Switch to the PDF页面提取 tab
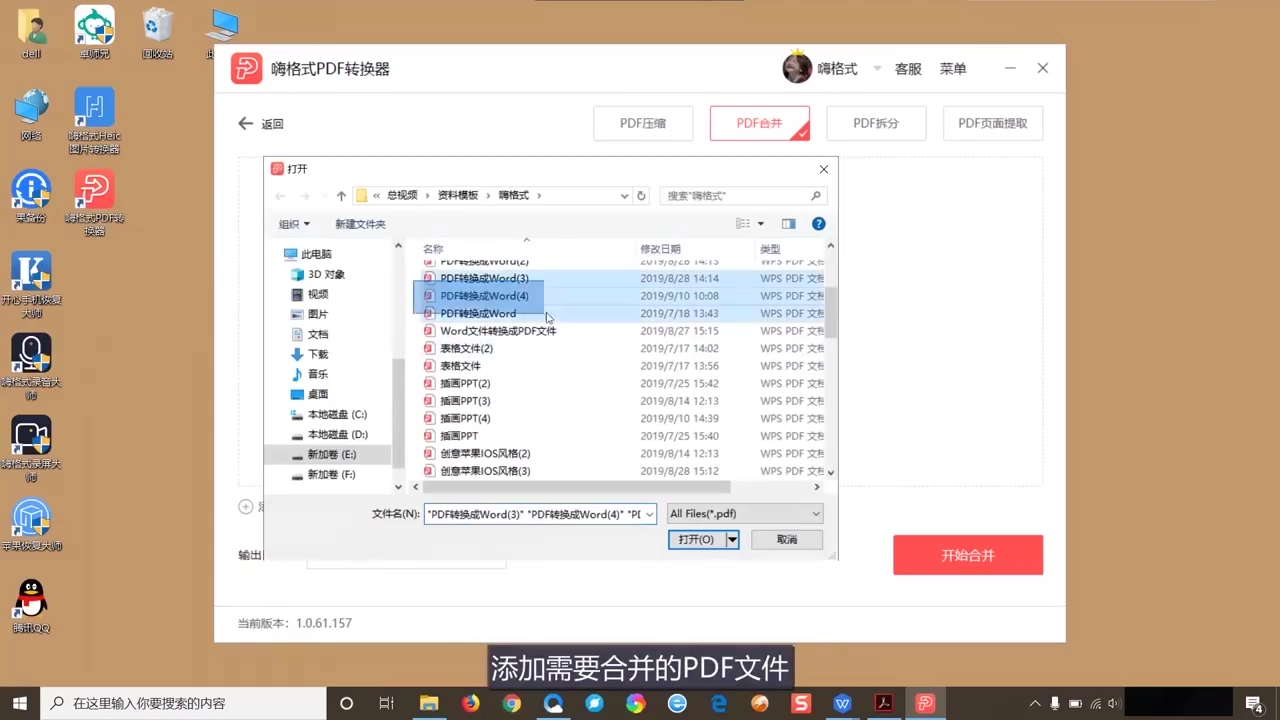This screenshot has height=720, width=1280. coord(993,124)
